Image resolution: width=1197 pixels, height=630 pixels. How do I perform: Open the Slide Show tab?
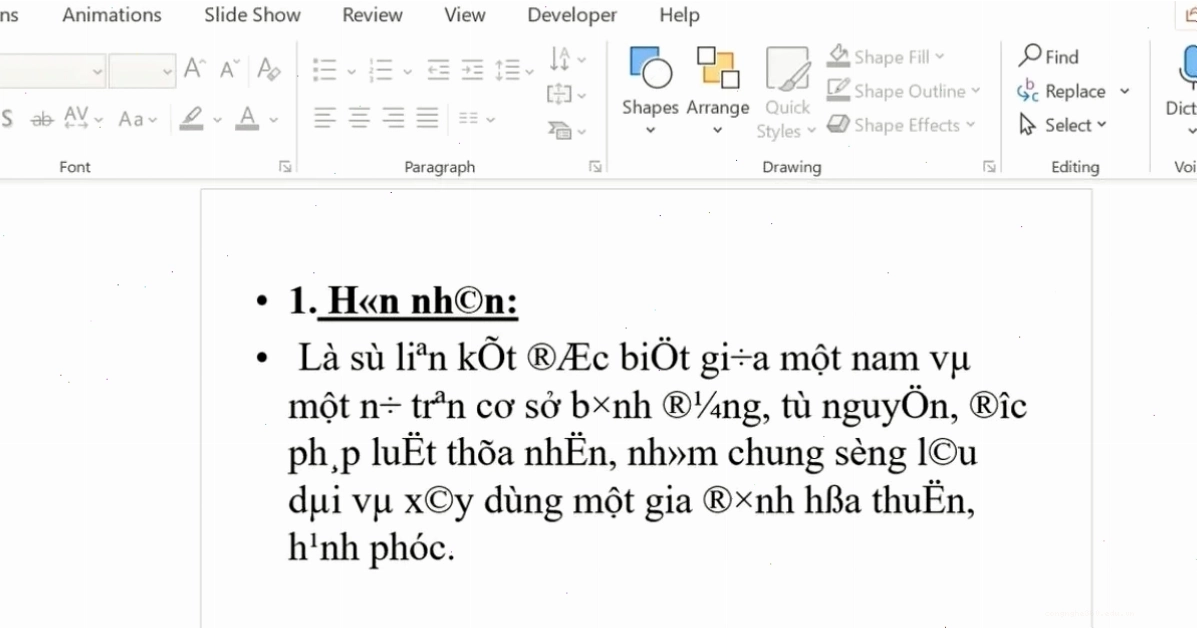click(252, 15)
